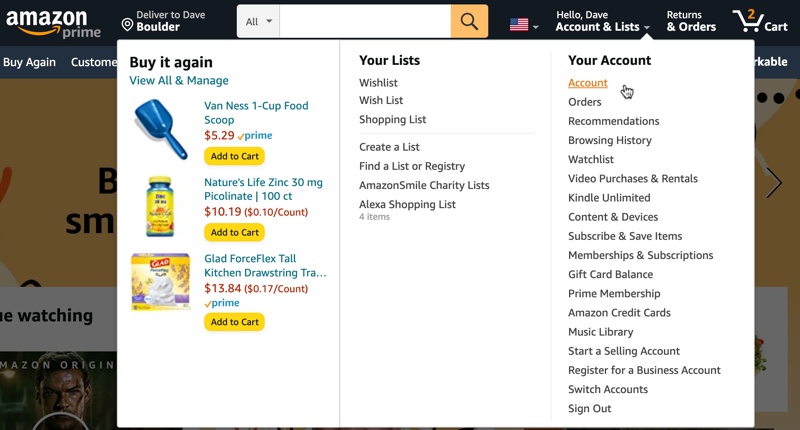Open the shopping cart icon

(759, 21)
